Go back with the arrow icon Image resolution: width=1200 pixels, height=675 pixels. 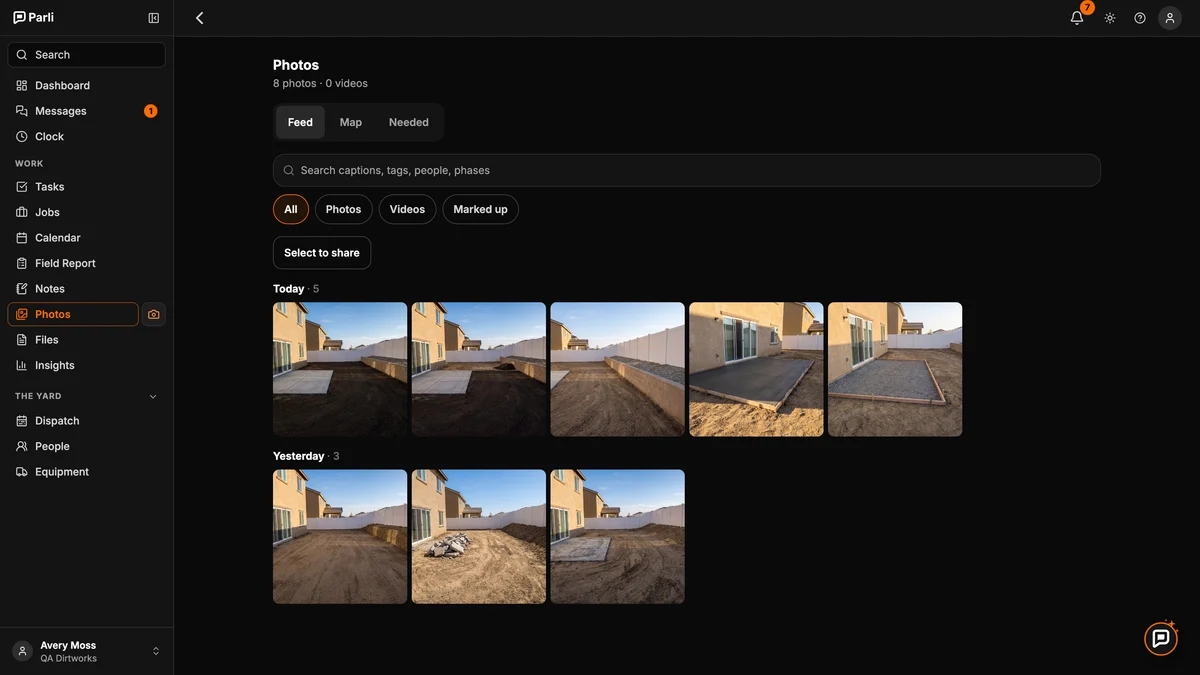[x=199, y=18]
